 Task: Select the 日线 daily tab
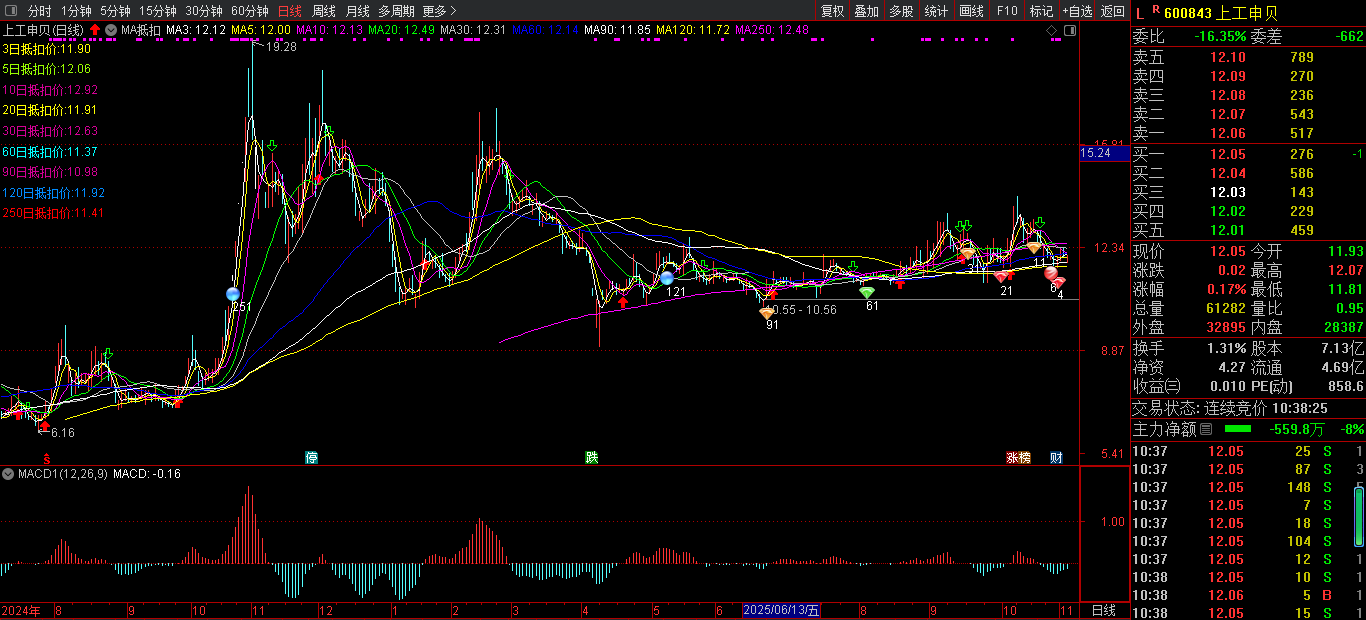pos(290,11)
